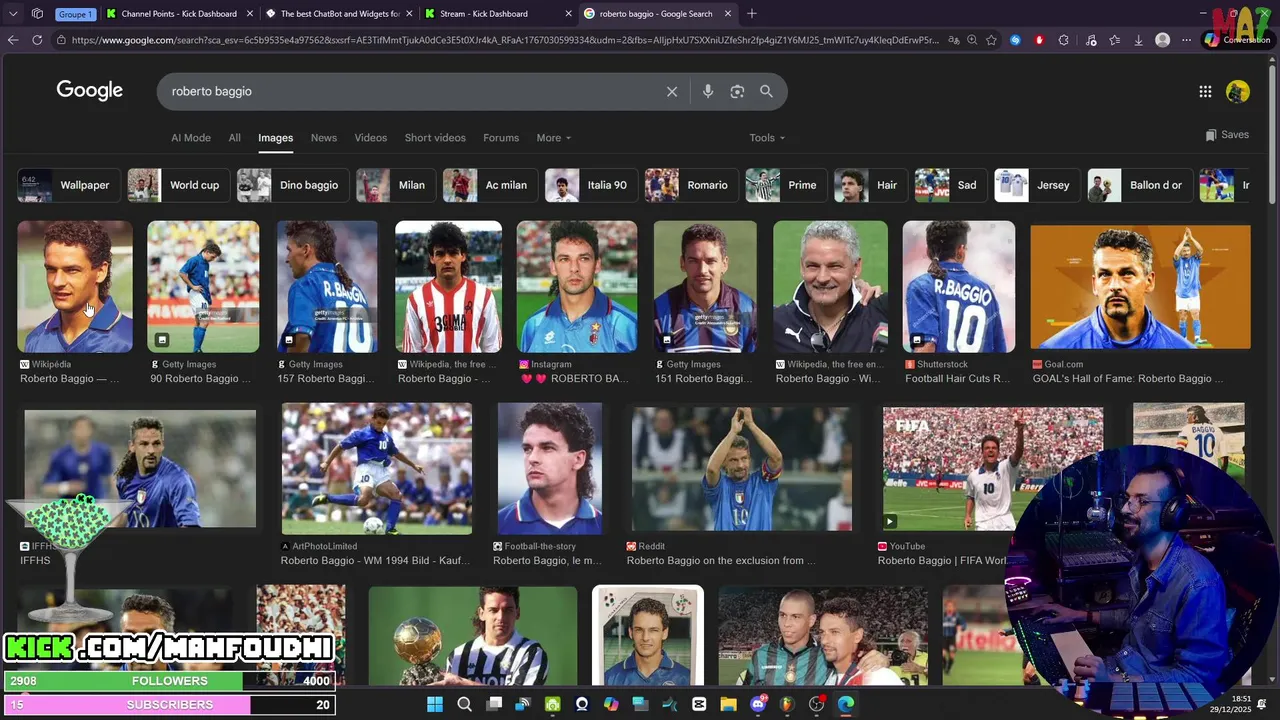Viewport: 1280px width, 720px height.
Task: Submit search using the magnifying glass icon
Action: coord(766,91)
